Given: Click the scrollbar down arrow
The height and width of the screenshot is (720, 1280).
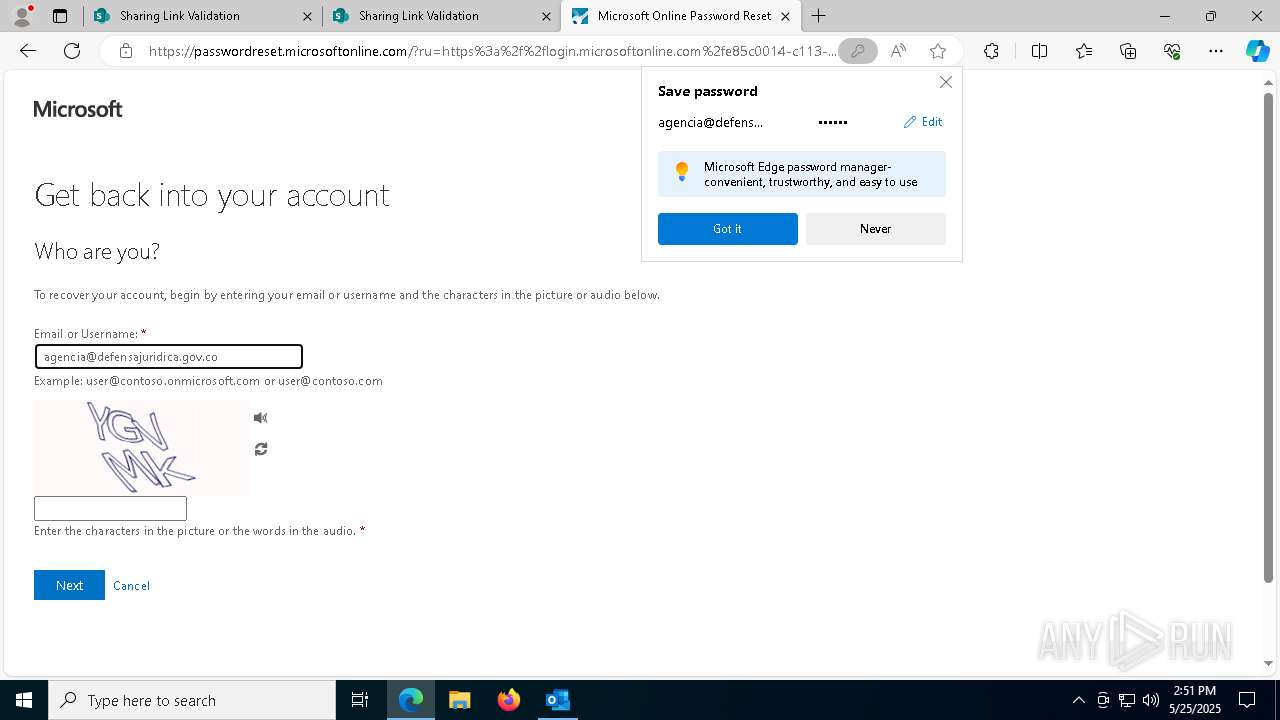Looking at the screenshot, I should pyautogui.click(x=1268, y=663).
